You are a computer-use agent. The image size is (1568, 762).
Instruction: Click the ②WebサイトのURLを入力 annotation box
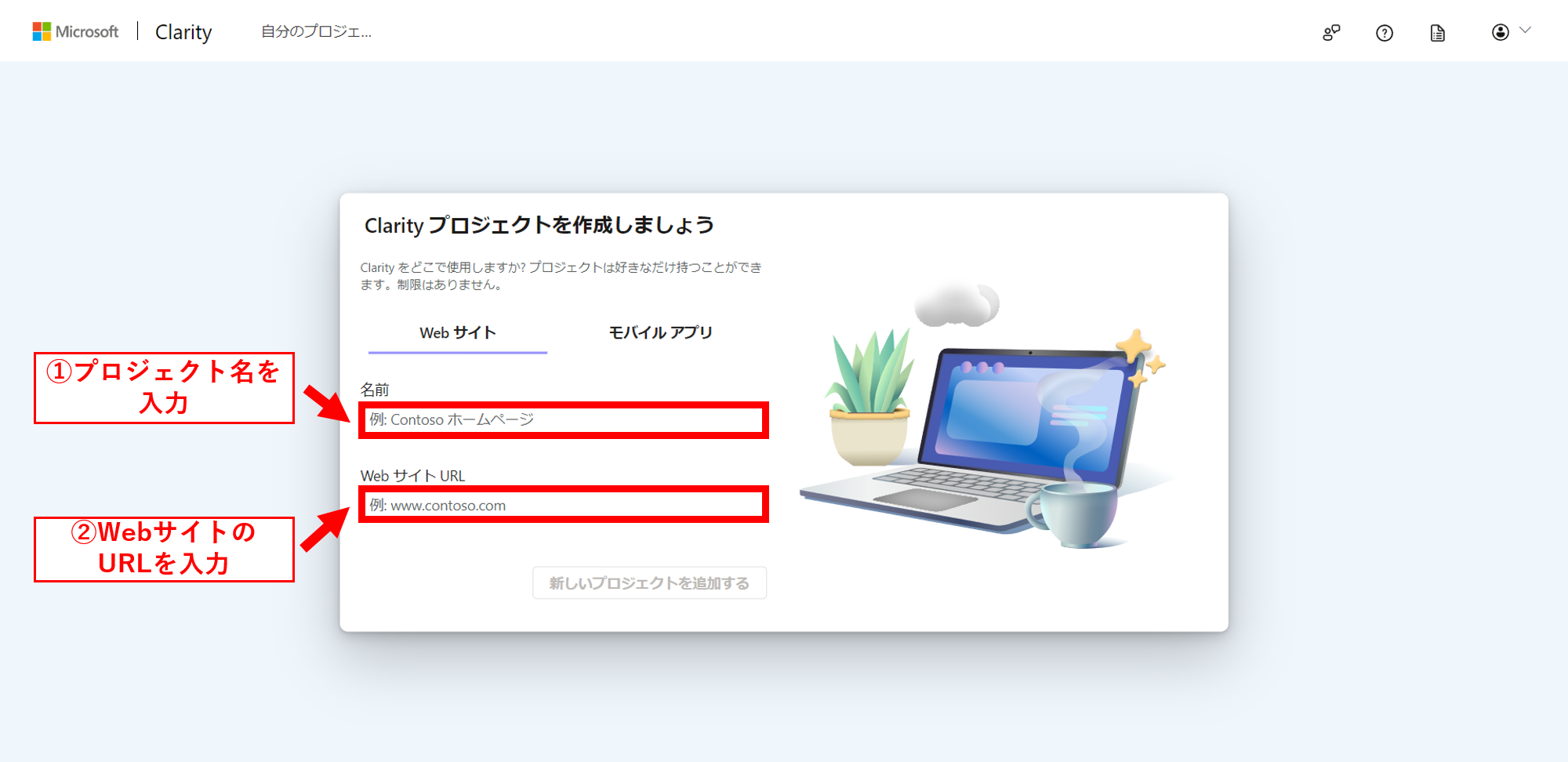click(164, 549)
